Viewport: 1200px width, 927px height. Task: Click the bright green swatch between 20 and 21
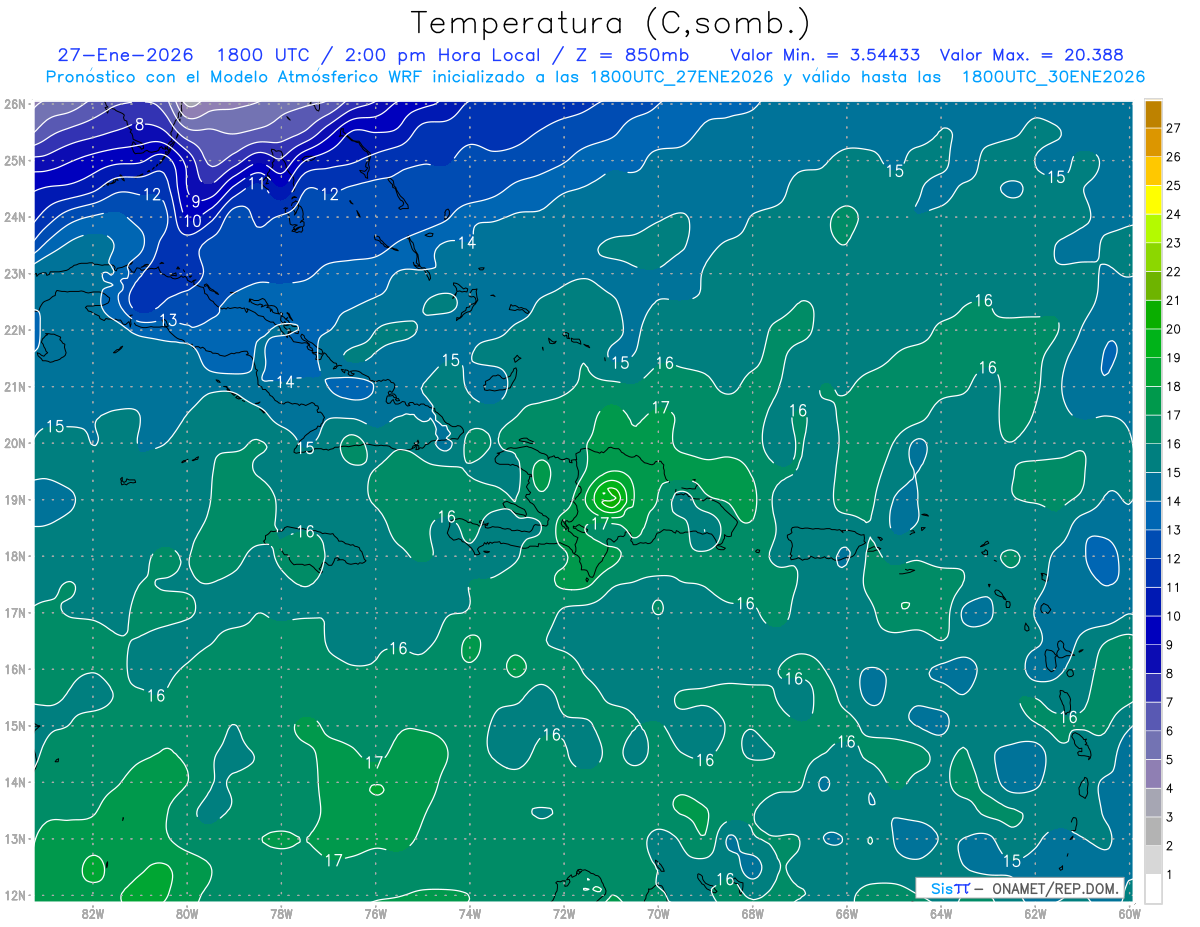(x=1153, y=315)
